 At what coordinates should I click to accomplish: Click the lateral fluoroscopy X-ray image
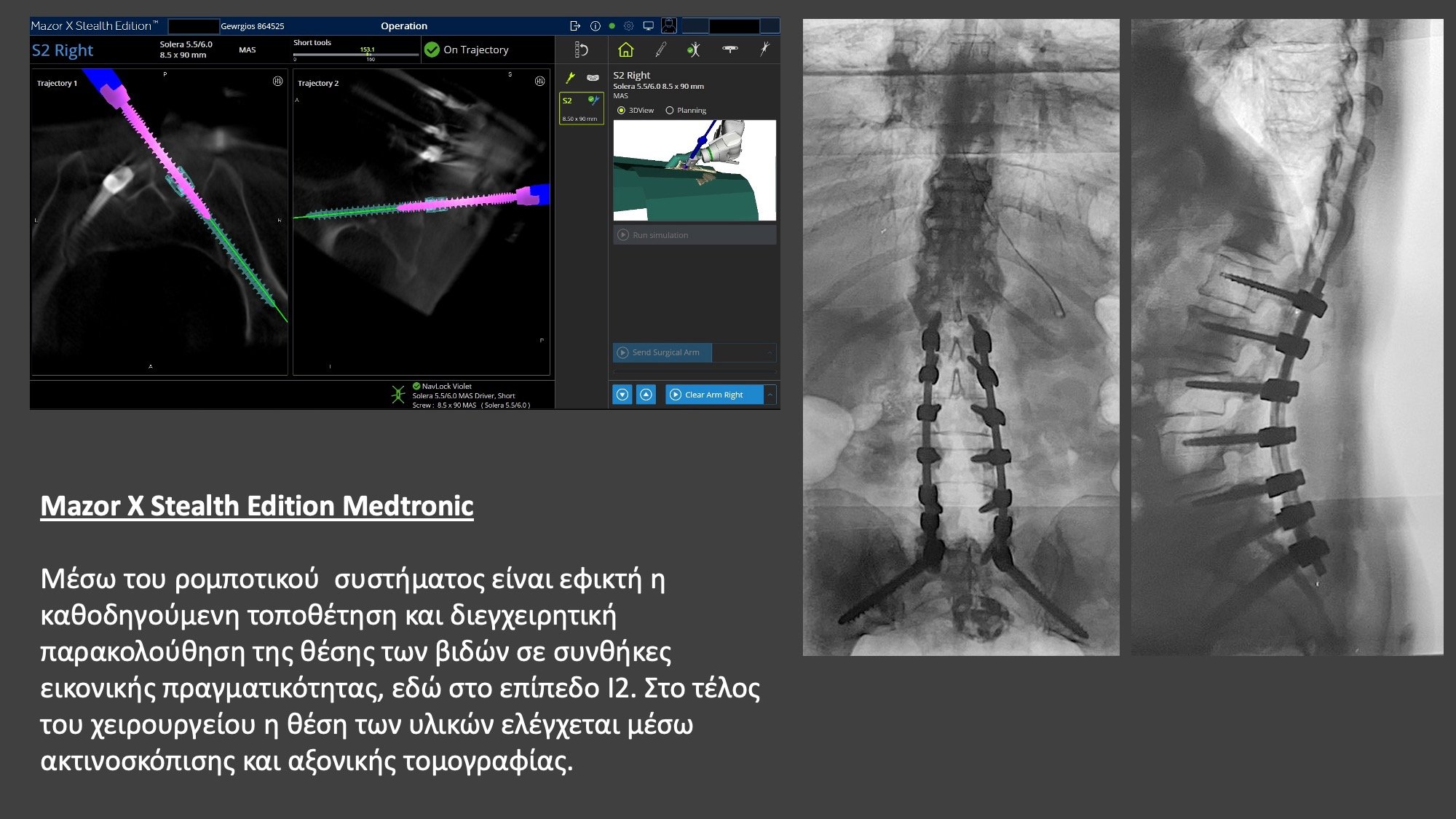coord(1287,337)
